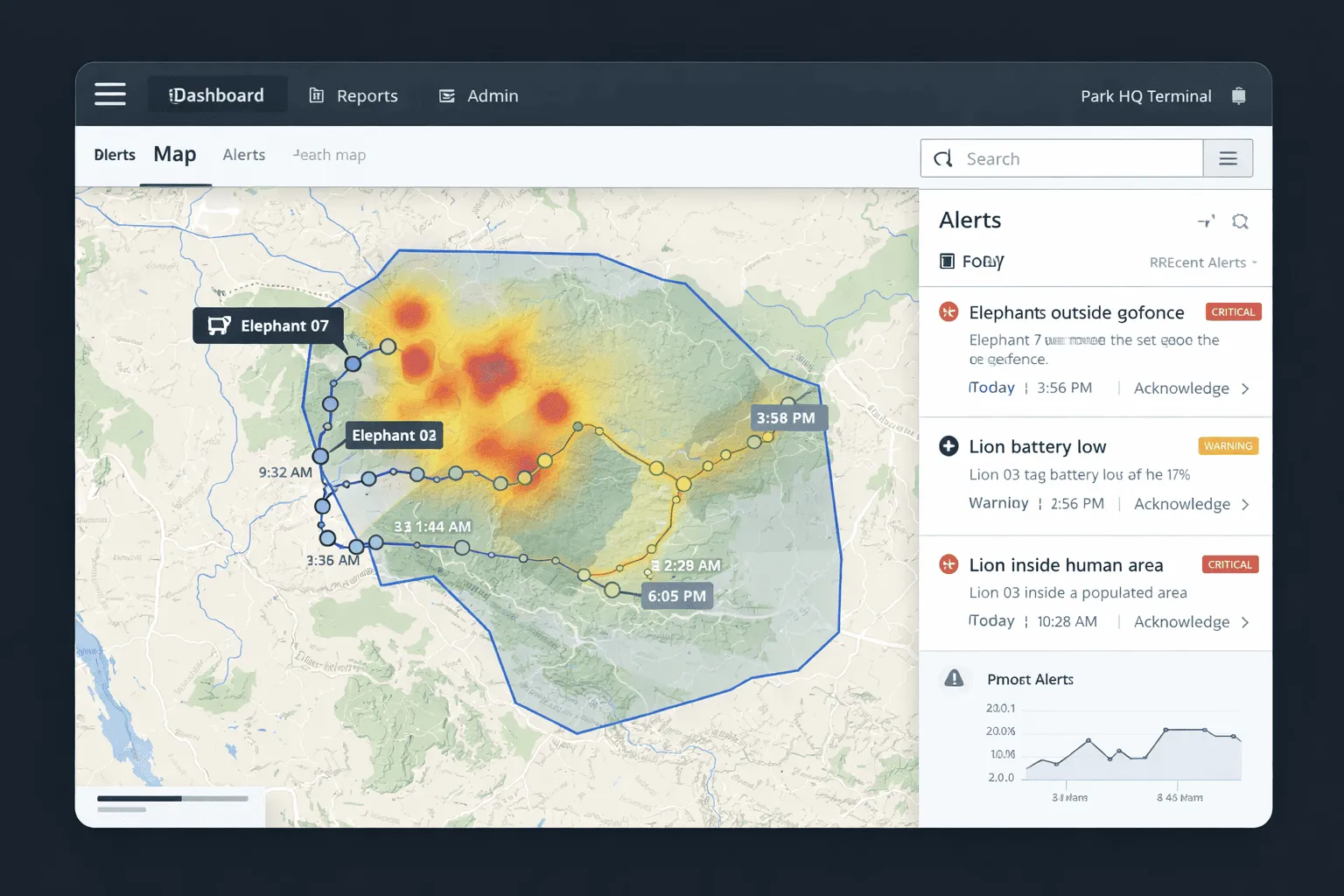Acknowledge the Lion inside human area alert

pyautogui.click(x=1182, y=621)
